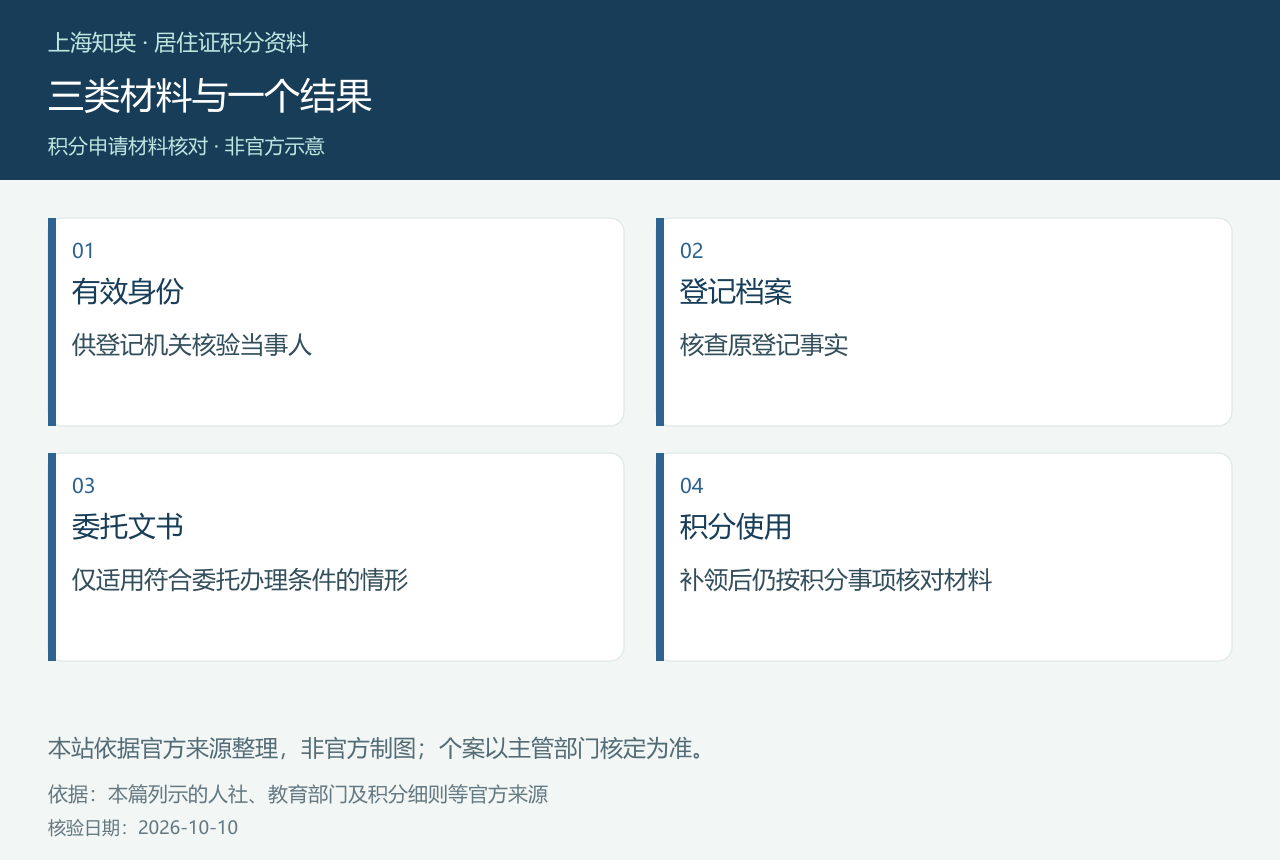Click the subtitle 积分申请材料核对 · 非官方示意

(x=186, y=146)
